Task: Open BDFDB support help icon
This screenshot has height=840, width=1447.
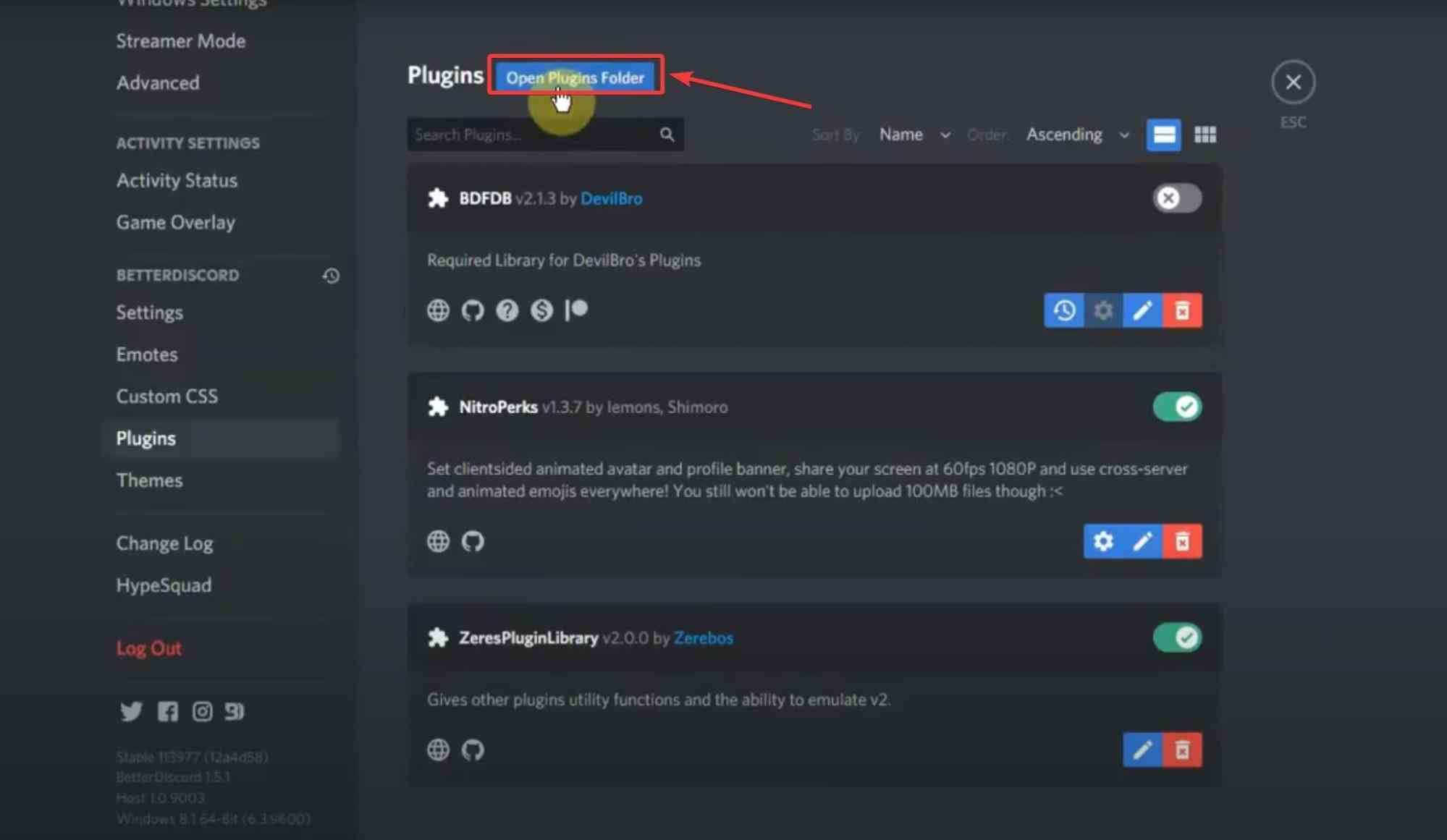Action: [507, 310]
